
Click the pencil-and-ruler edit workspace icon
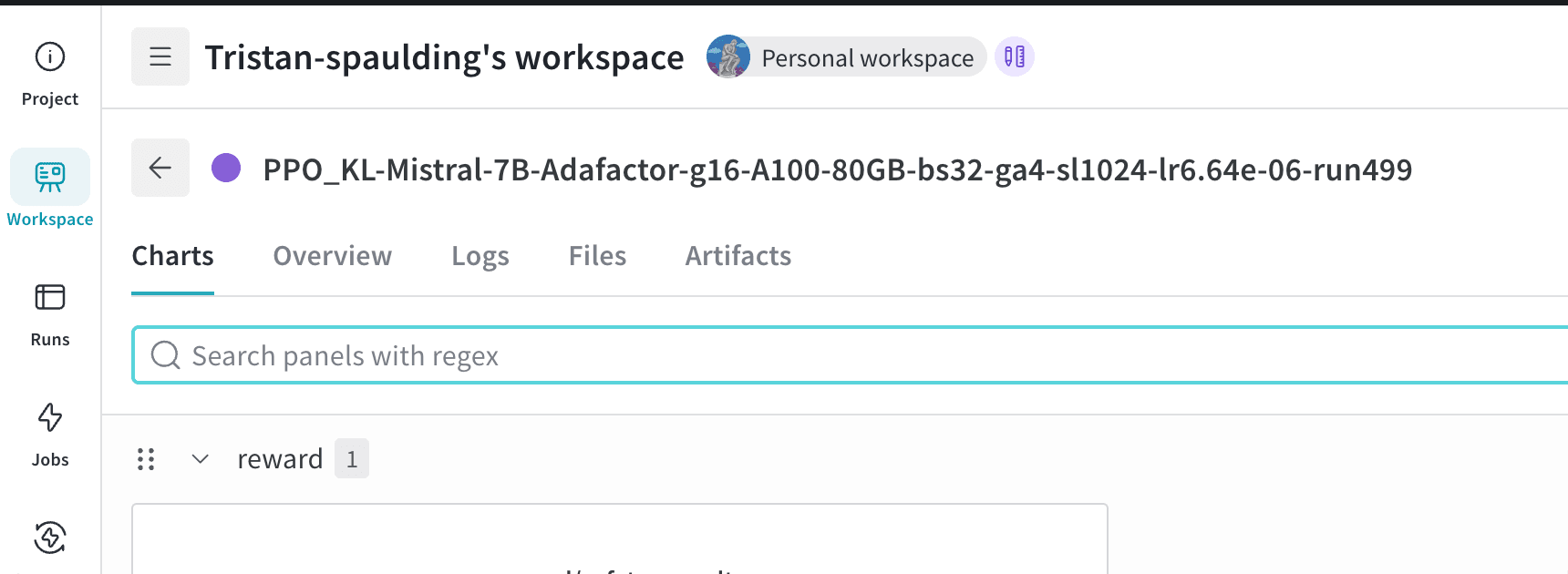[x=1014, y=56]
